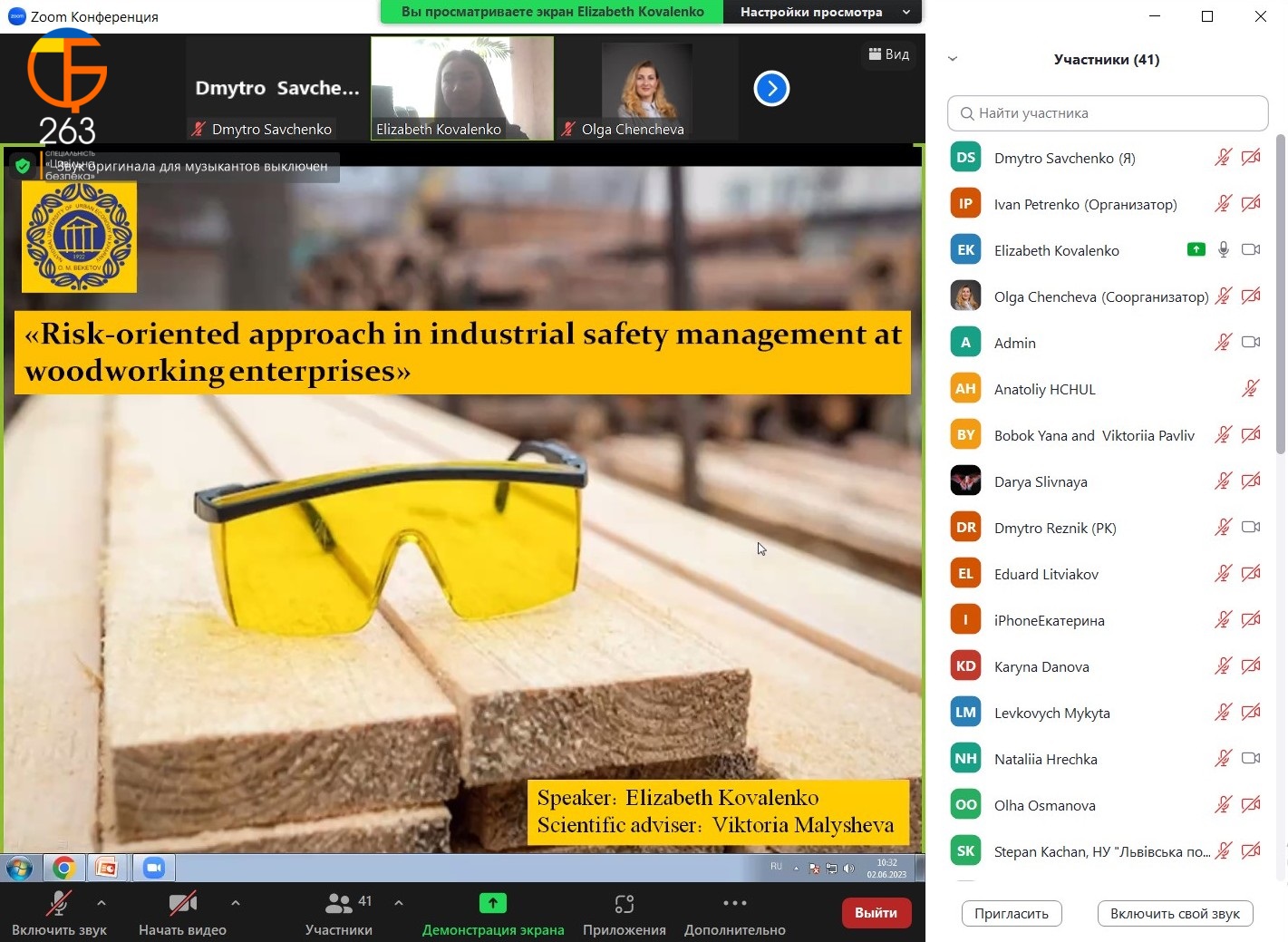Select Elizabeth Kovalenko's video thumbnail

(462, 88)
